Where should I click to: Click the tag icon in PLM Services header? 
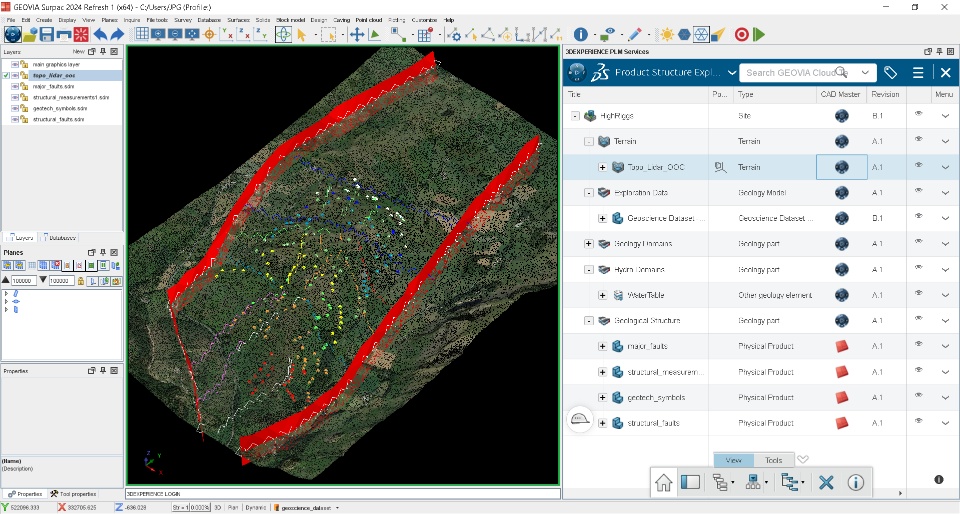pos(890,72)
